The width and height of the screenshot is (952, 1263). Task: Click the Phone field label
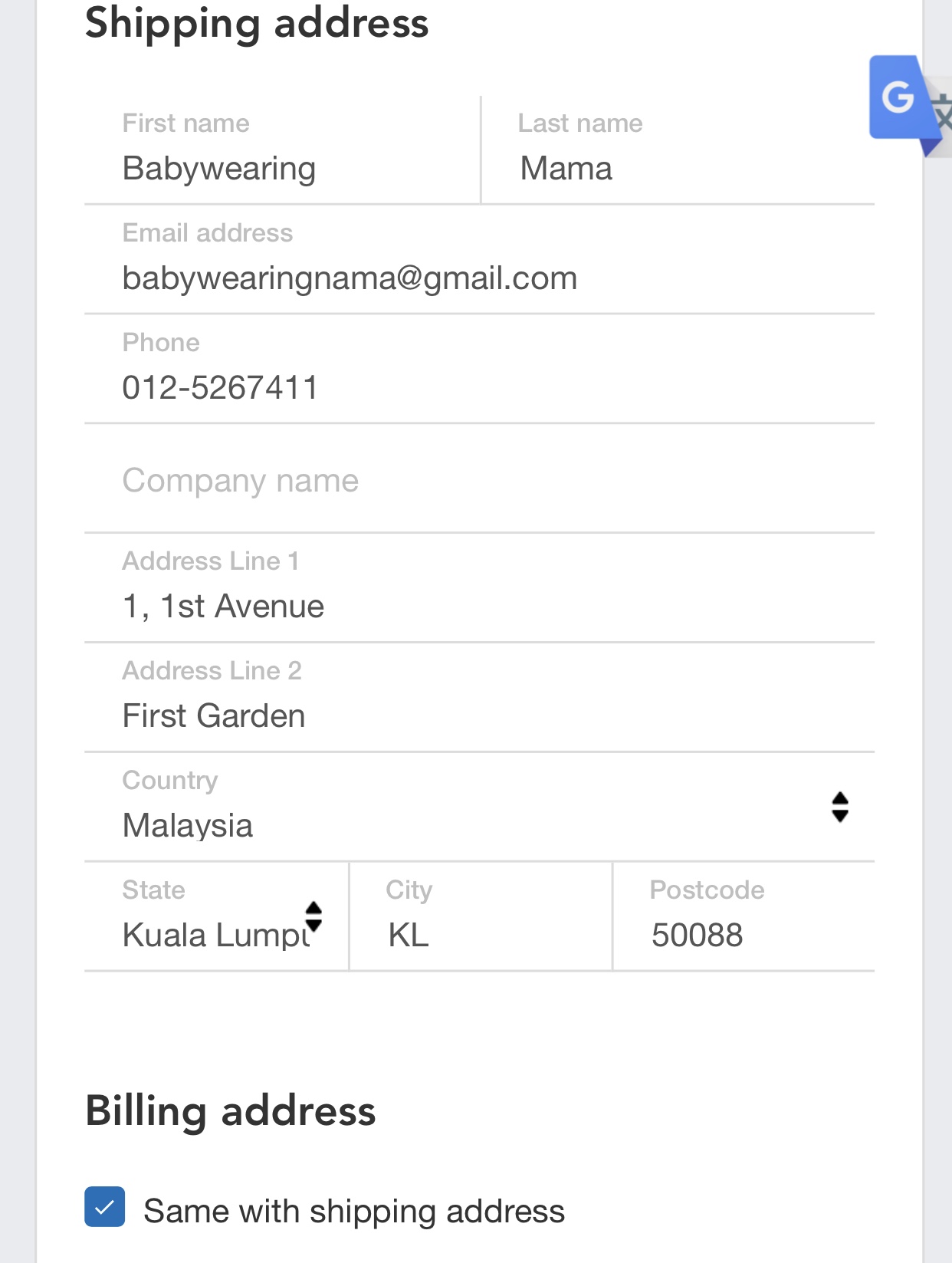[x=161, y=342]
